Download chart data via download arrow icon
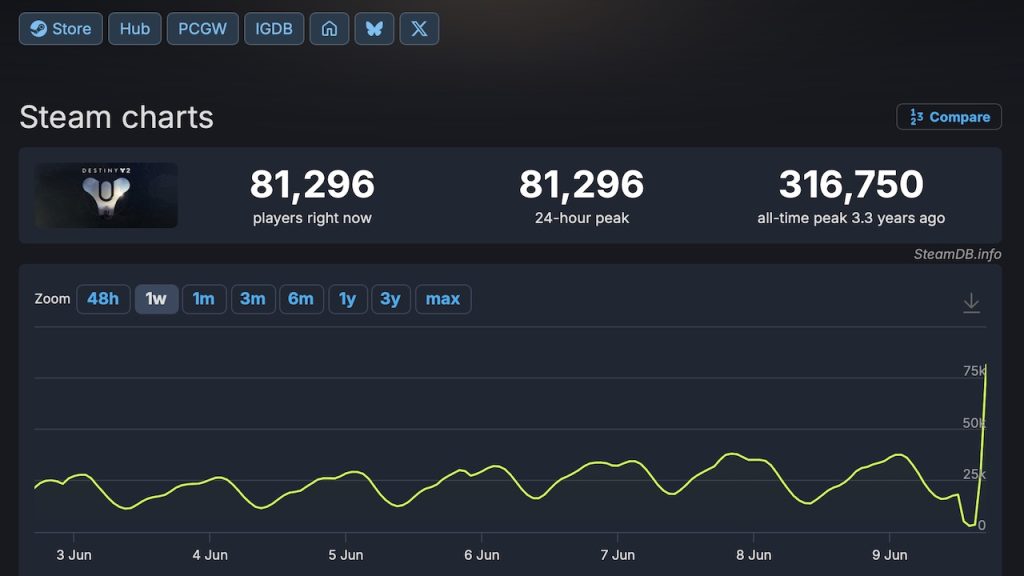 971,302
